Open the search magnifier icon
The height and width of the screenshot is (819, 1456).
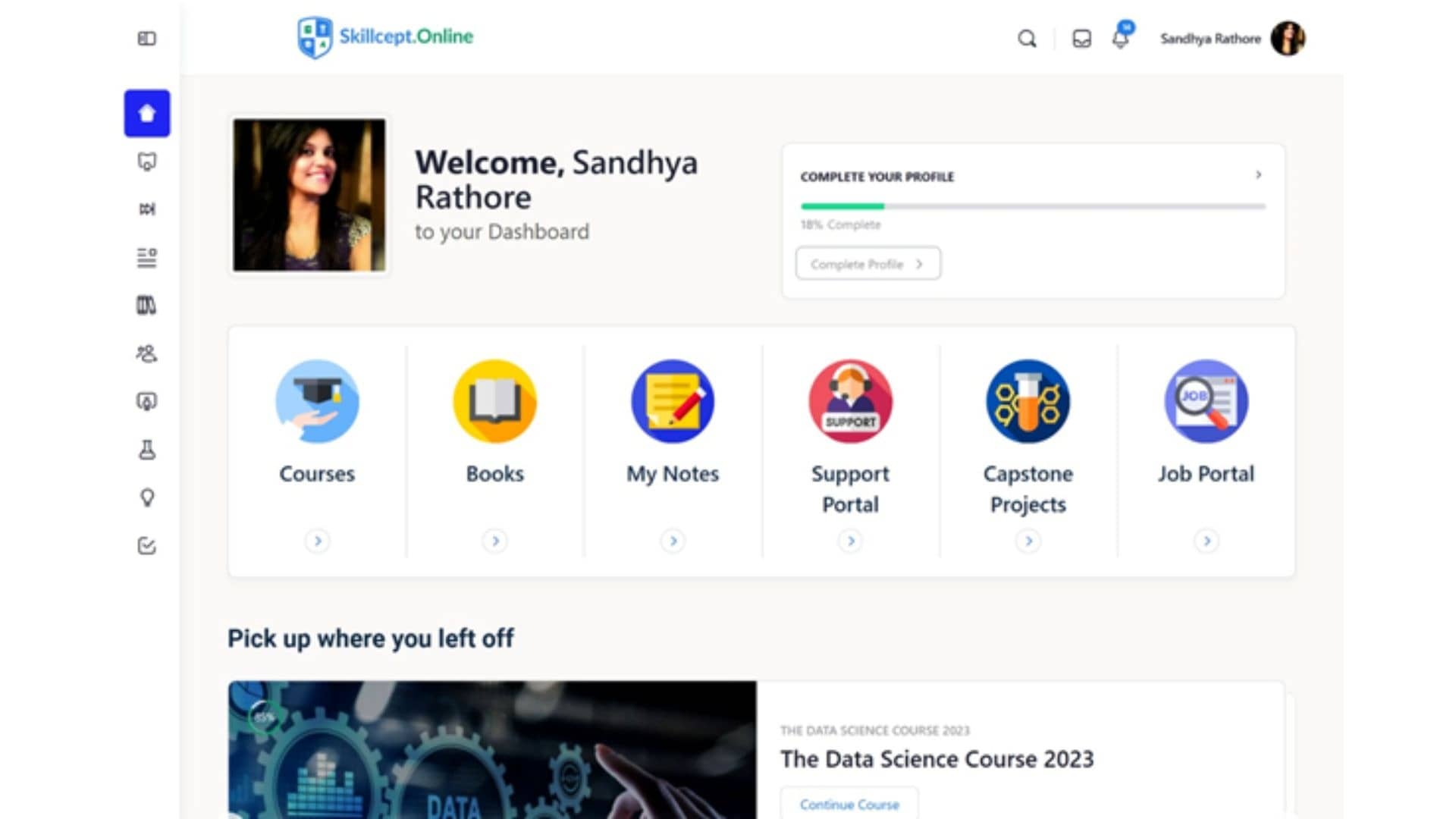coord(1027,39)
